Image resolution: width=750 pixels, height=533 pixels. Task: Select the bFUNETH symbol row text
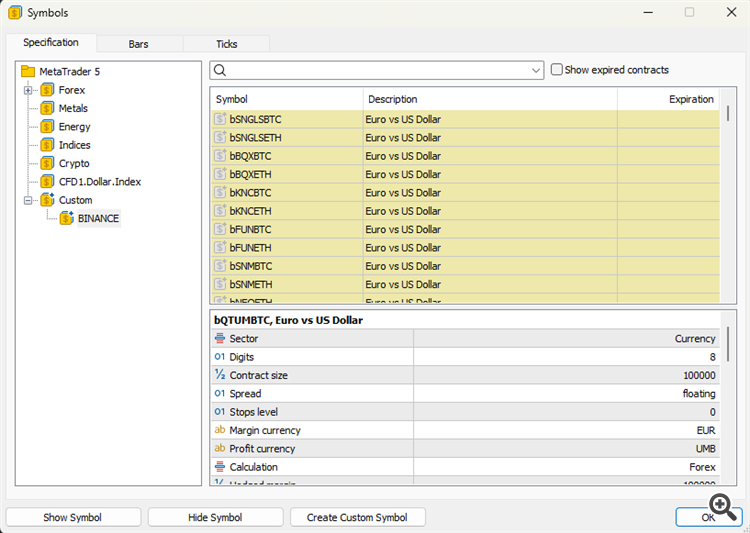point(250,248)
